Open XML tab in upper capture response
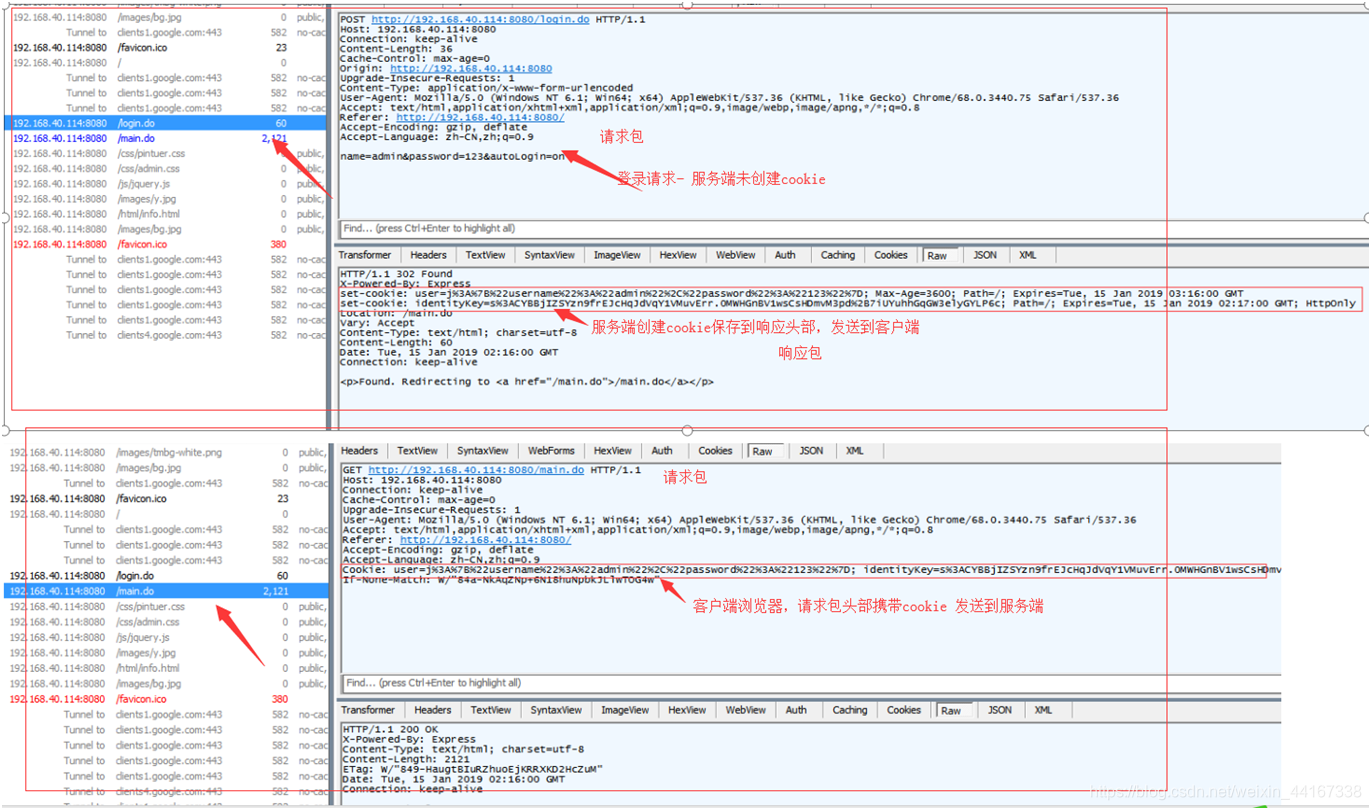Image resolution: width=1371 pixels, height=810 pixels. click(1028, 255)
